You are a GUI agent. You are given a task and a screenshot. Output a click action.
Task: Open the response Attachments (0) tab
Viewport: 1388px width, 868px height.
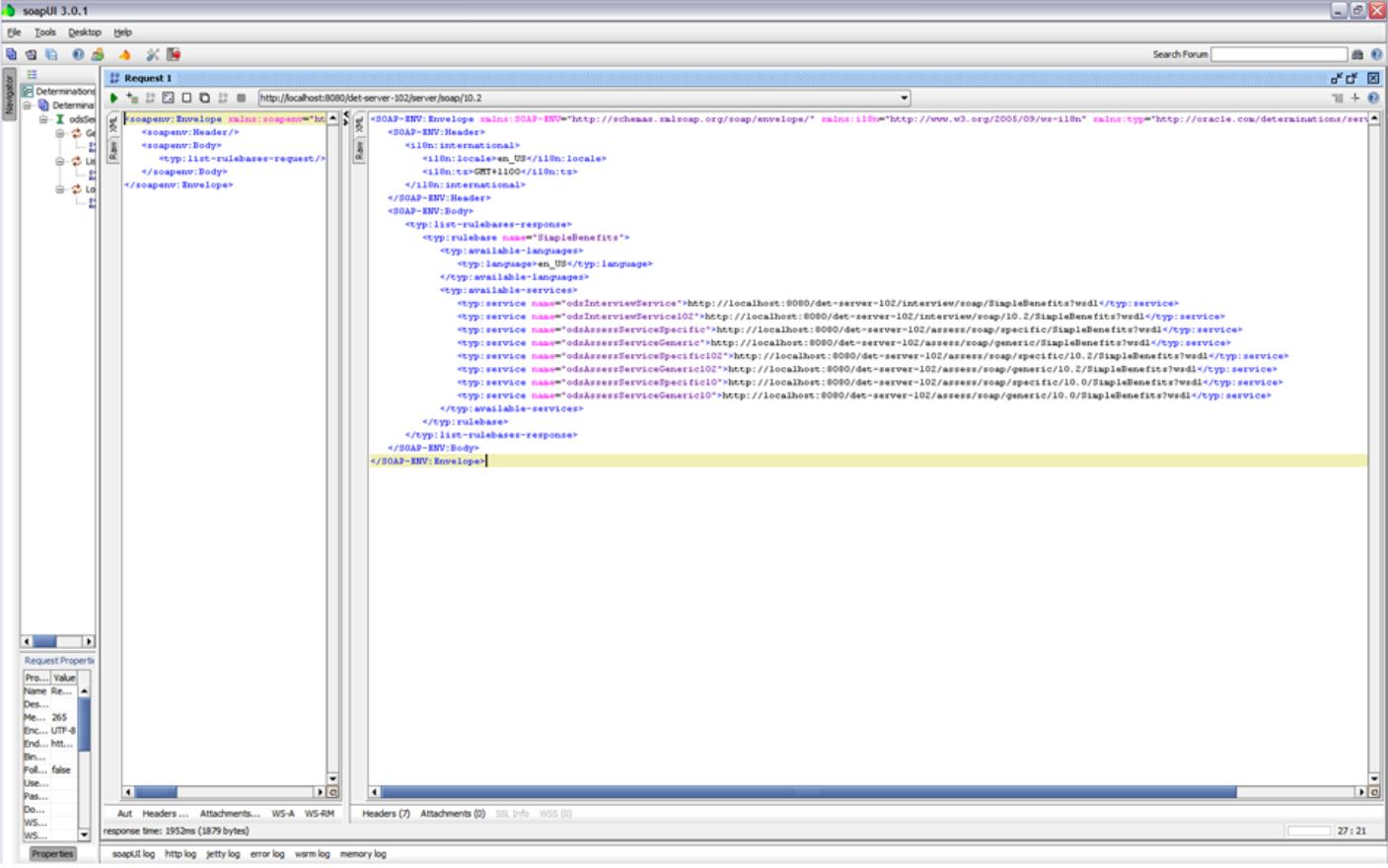click(x=453, y=814)
